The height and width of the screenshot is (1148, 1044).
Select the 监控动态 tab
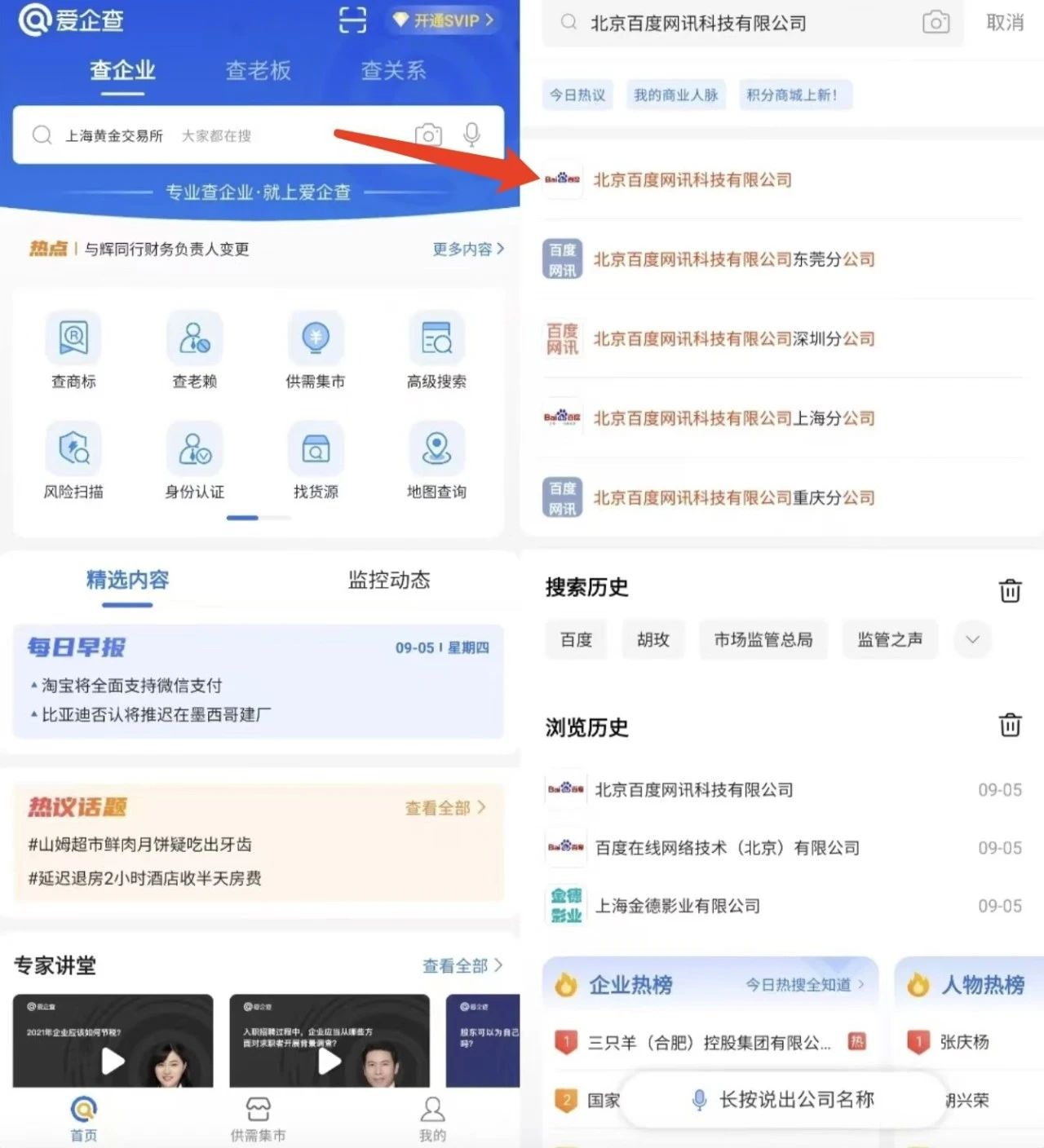pos(389,581)
